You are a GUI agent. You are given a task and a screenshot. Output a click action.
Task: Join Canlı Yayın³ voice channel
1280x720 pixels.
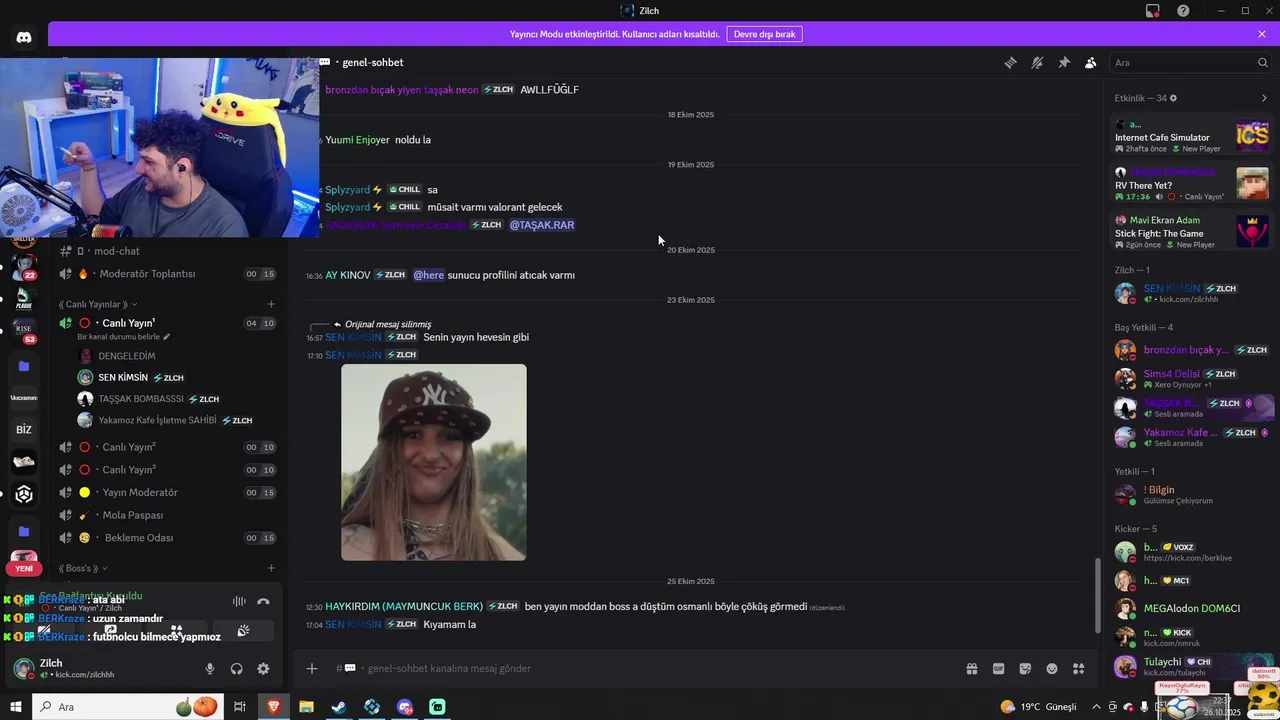coord(168,470)
